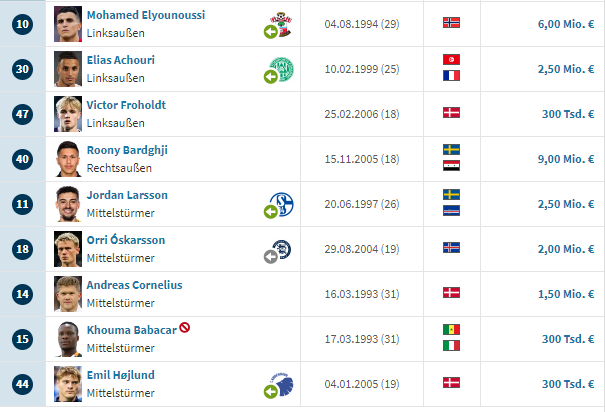Go to Andreas Cornelius profile link
The height and width of the screenshot is (412, 605).
(132, 284)
